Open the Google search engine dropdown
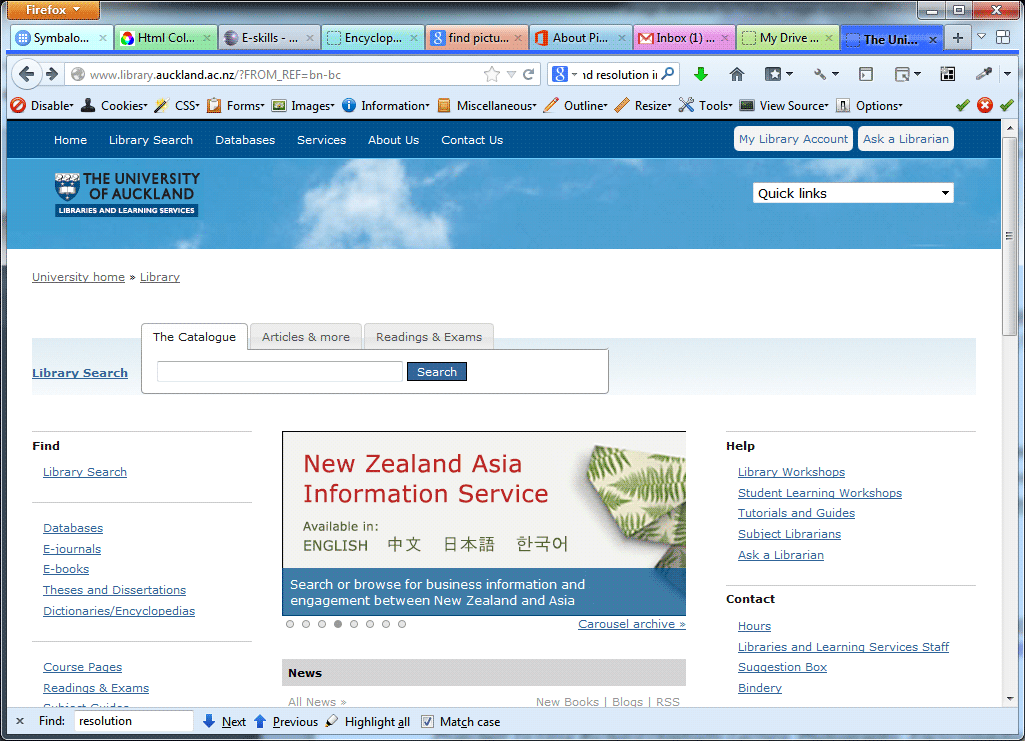Image resolution: width=1025 pixels, height=741 pixels. 565,74
